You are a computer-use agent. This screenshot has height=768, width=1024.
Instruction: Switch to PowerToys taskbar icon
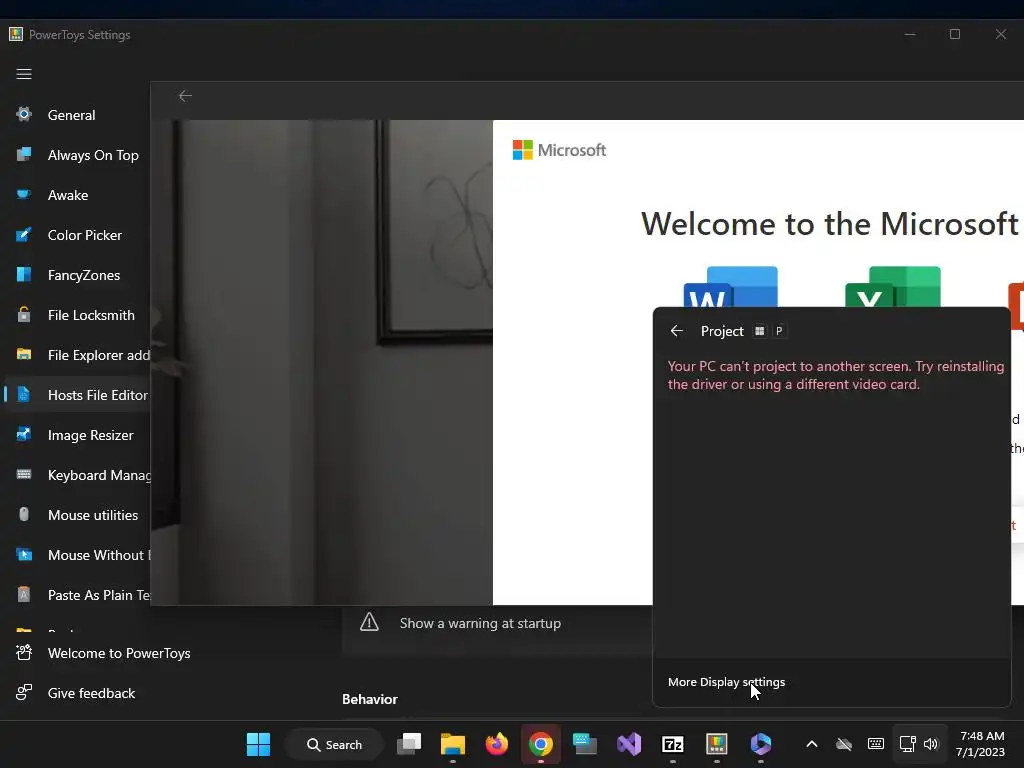tap(716, 744)
